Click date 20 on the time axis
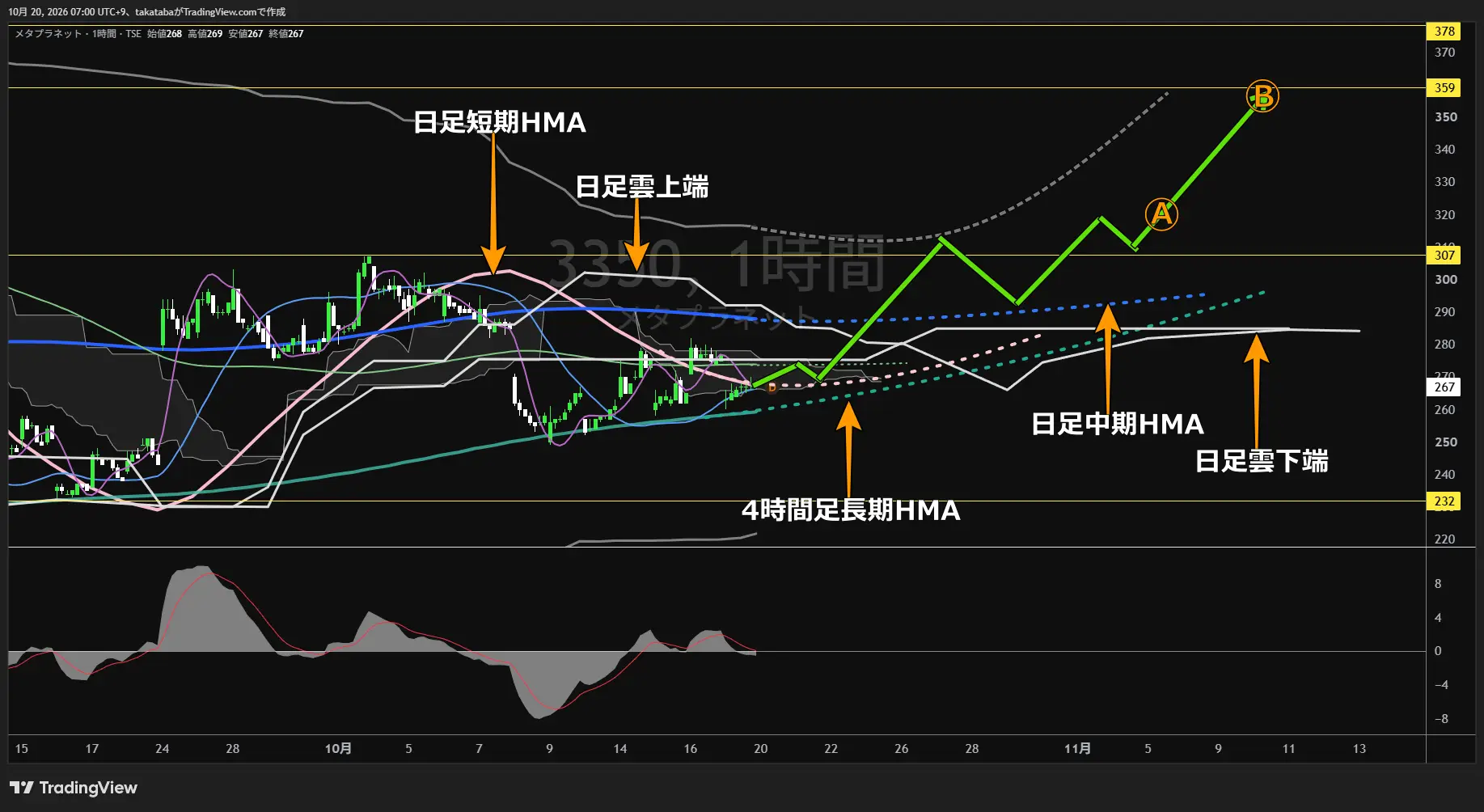The width and height of the screenshot is (1484, 812). [x=760, y=749]
